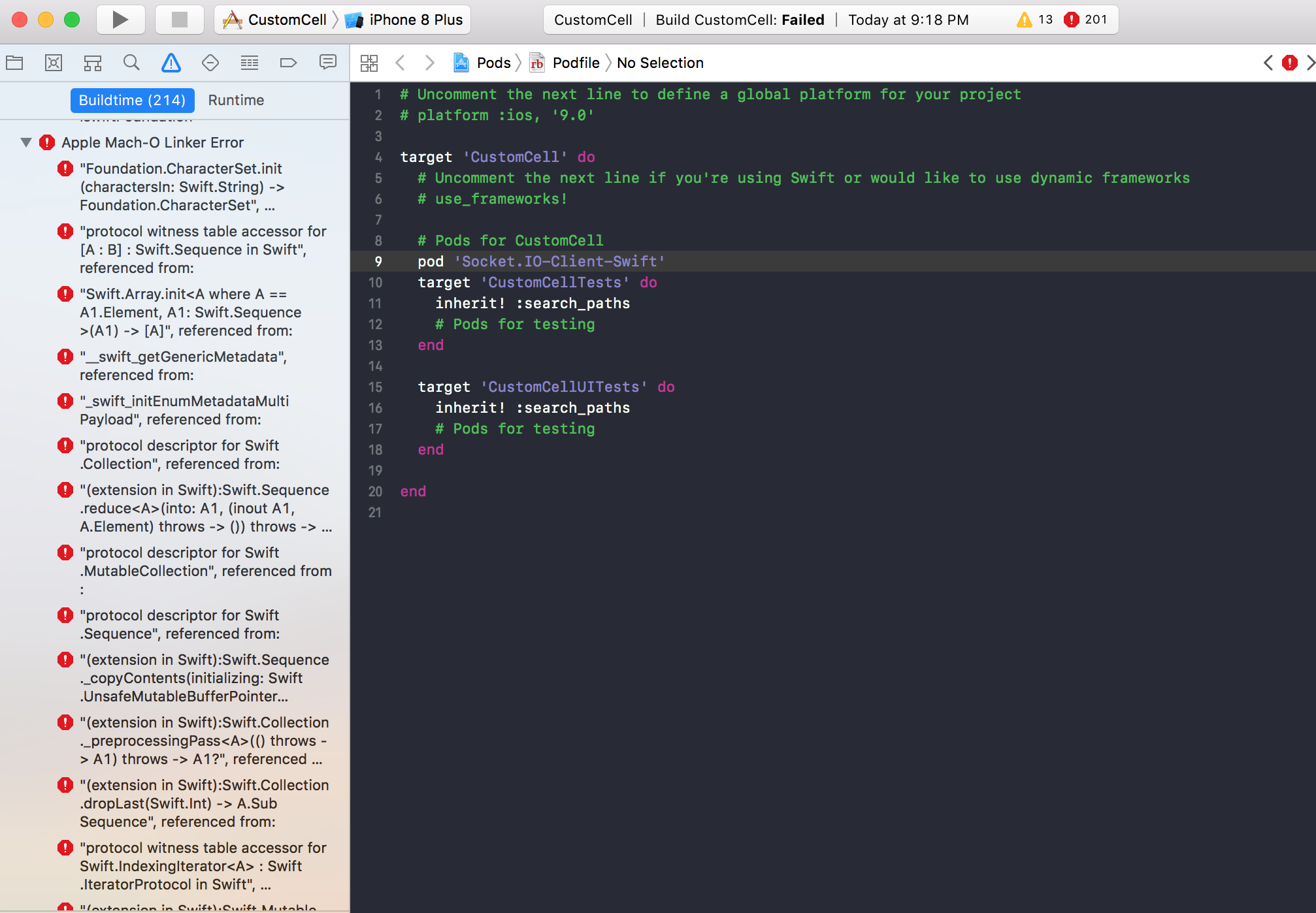Viewport: 1316px width, 913px height.
Task: Click the error count badge in the activity bar
Action: tap(1085, 20)
